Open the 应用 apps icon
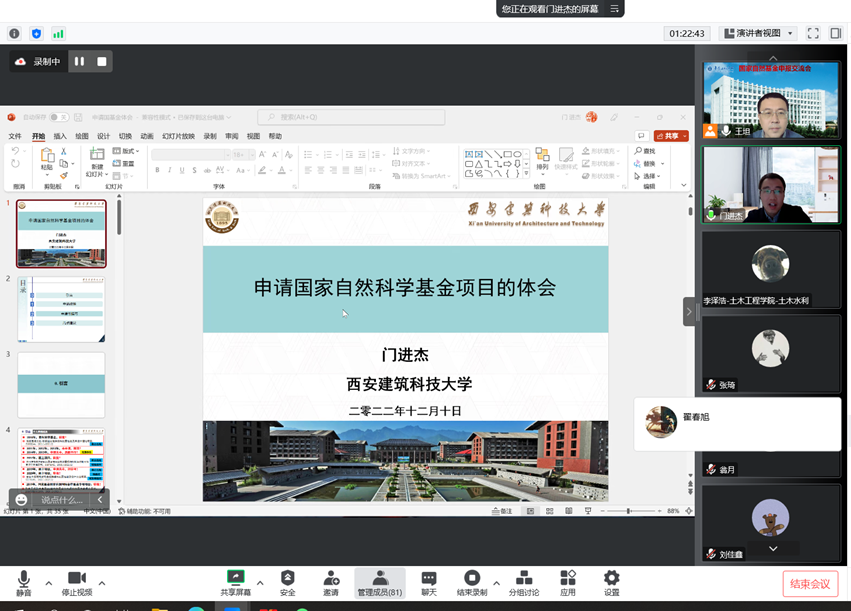Viewport: 851px width, 611px height. tap(568, 582)
